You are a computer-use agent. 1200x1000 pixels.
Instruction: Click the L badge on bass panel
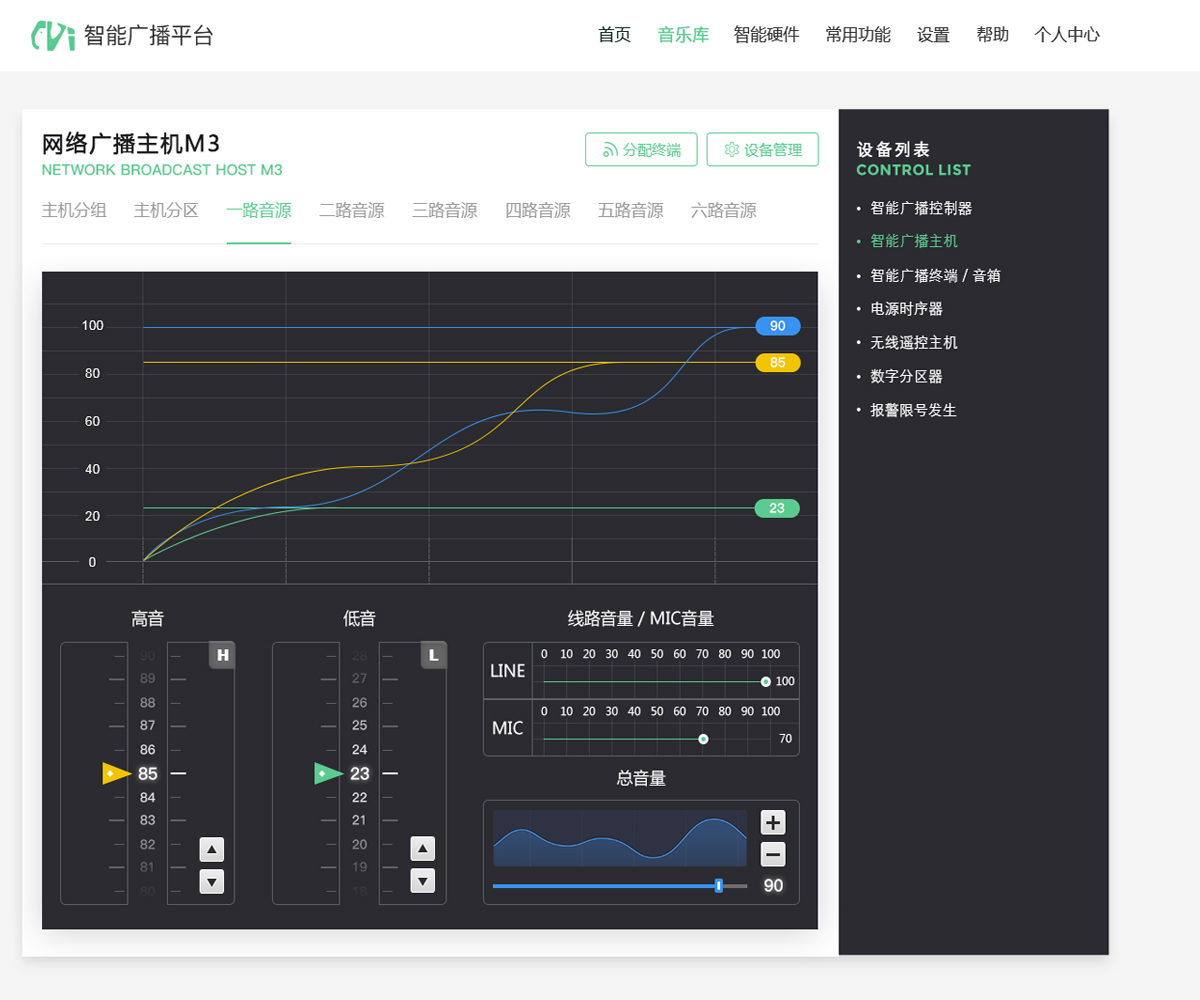pyautogui.click(x=433, y=656)
